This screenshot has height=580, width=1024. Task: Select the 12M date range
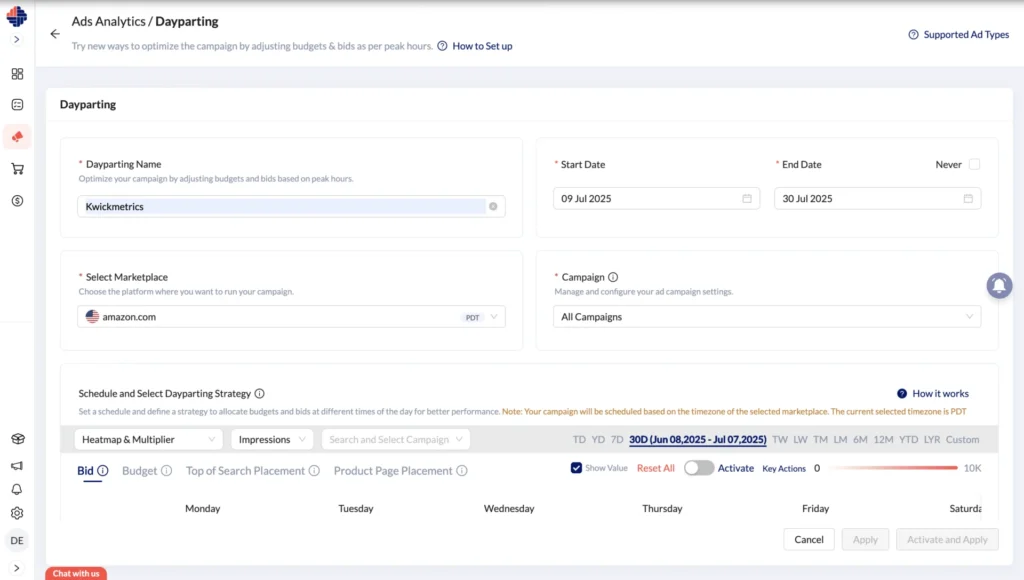coord(883,440)
